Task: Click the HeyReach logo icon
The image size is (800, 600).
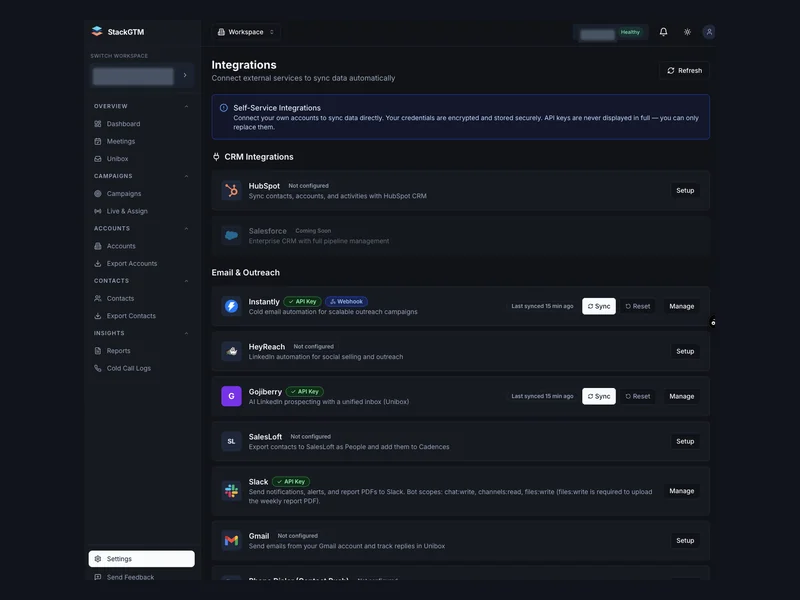Action: coord(232,351)
